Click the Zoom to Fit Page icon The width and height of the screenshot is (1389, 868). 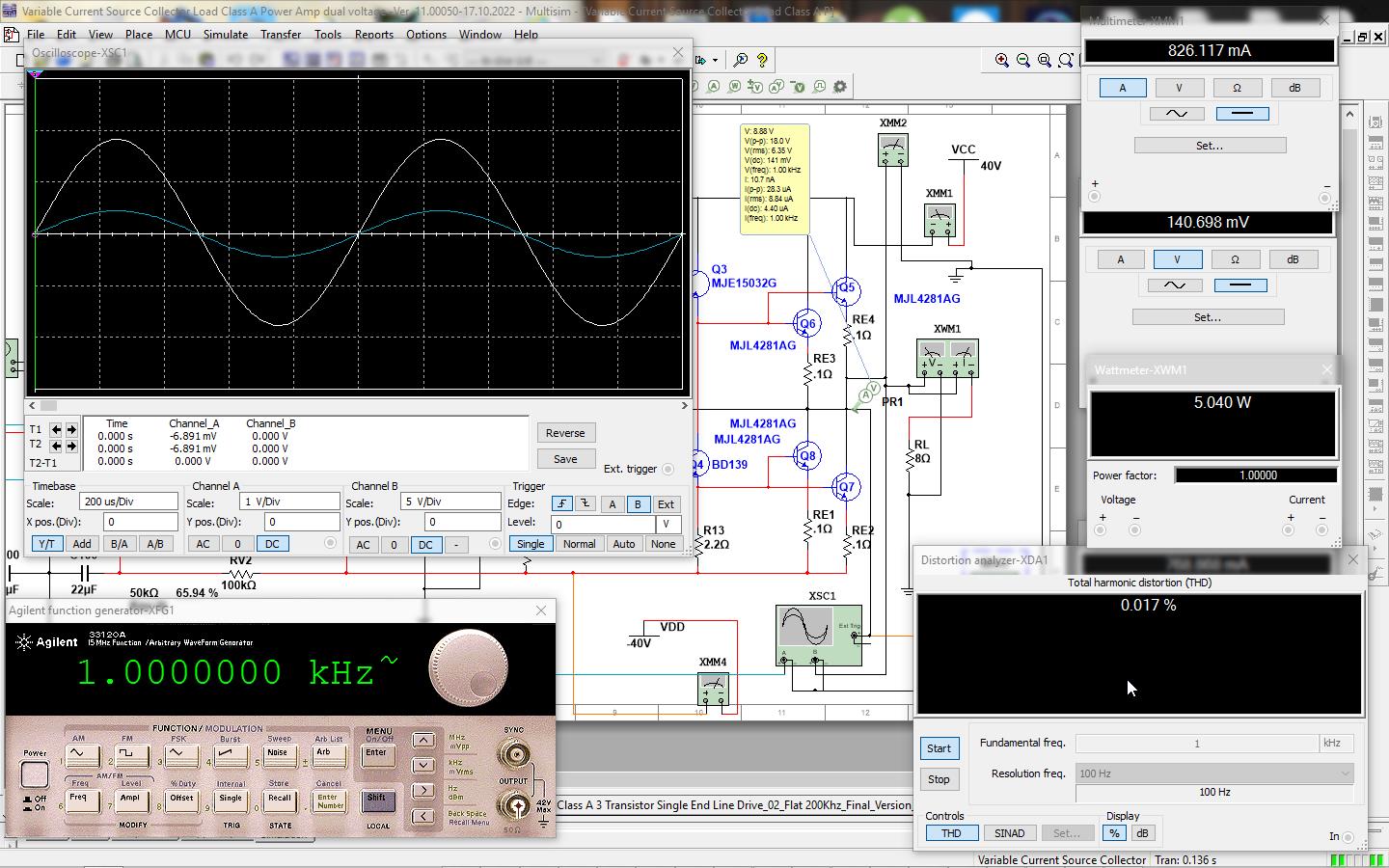coord(1066,60)
